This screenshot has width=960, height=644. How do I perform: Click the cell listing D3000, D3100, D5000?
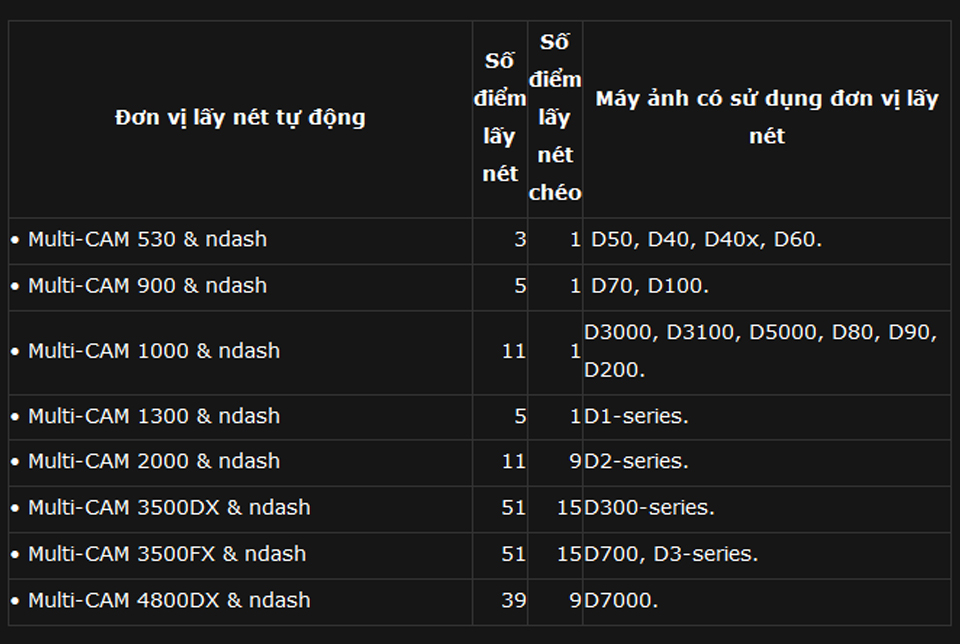coord(760,351)
